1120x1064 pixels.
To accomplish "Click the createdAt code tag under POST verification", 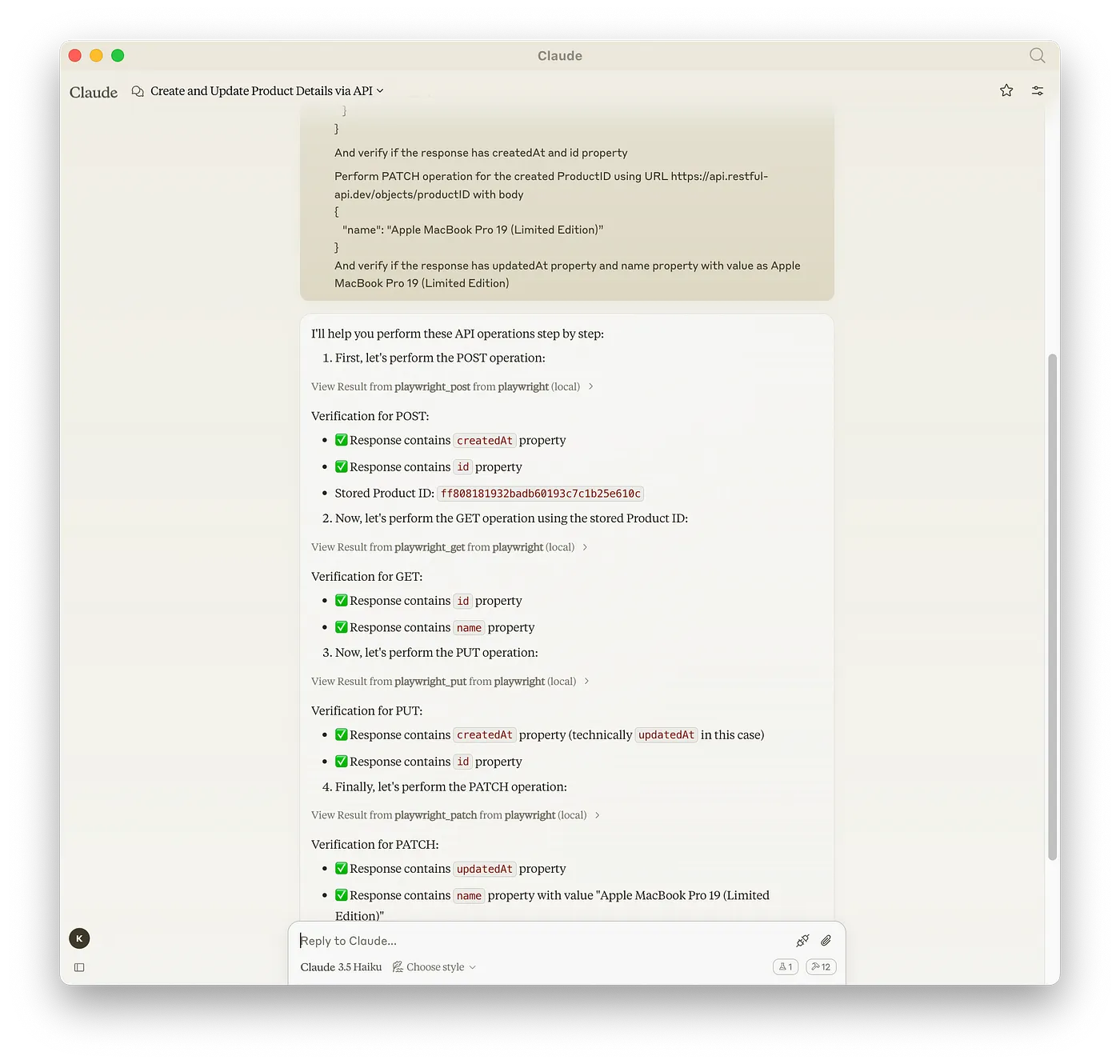I will pos(485,441).
